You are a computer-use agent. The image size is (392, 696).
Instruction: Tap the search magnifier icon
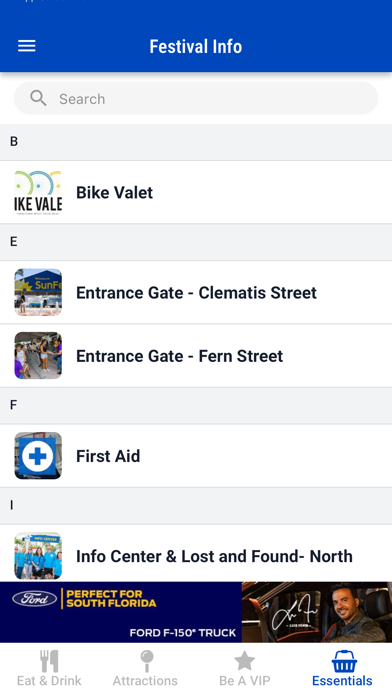[38, 98]
